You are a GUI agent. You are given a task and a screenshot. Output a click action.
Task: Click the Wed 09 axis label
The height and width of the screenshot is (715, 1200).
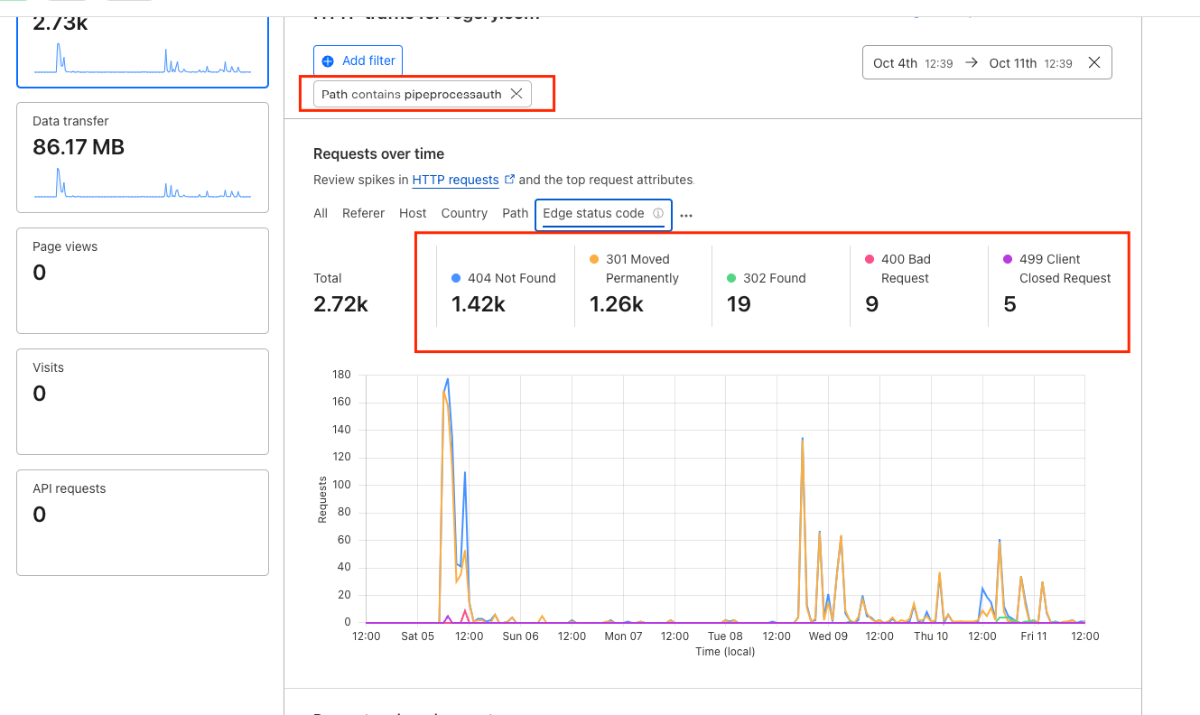click(828, 636)
